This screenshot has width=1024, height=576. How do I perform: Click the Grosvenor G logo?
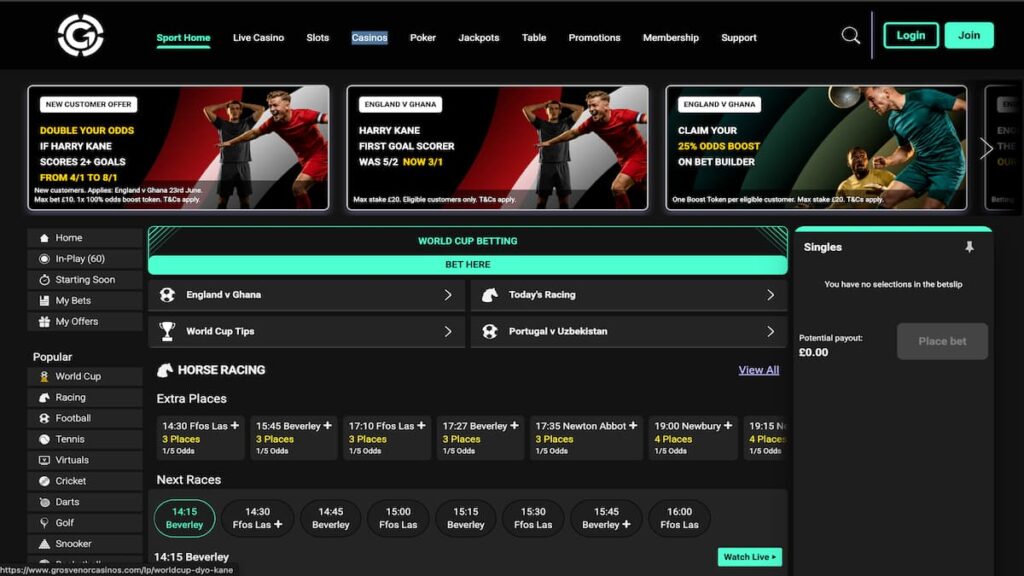click(80, 35)
